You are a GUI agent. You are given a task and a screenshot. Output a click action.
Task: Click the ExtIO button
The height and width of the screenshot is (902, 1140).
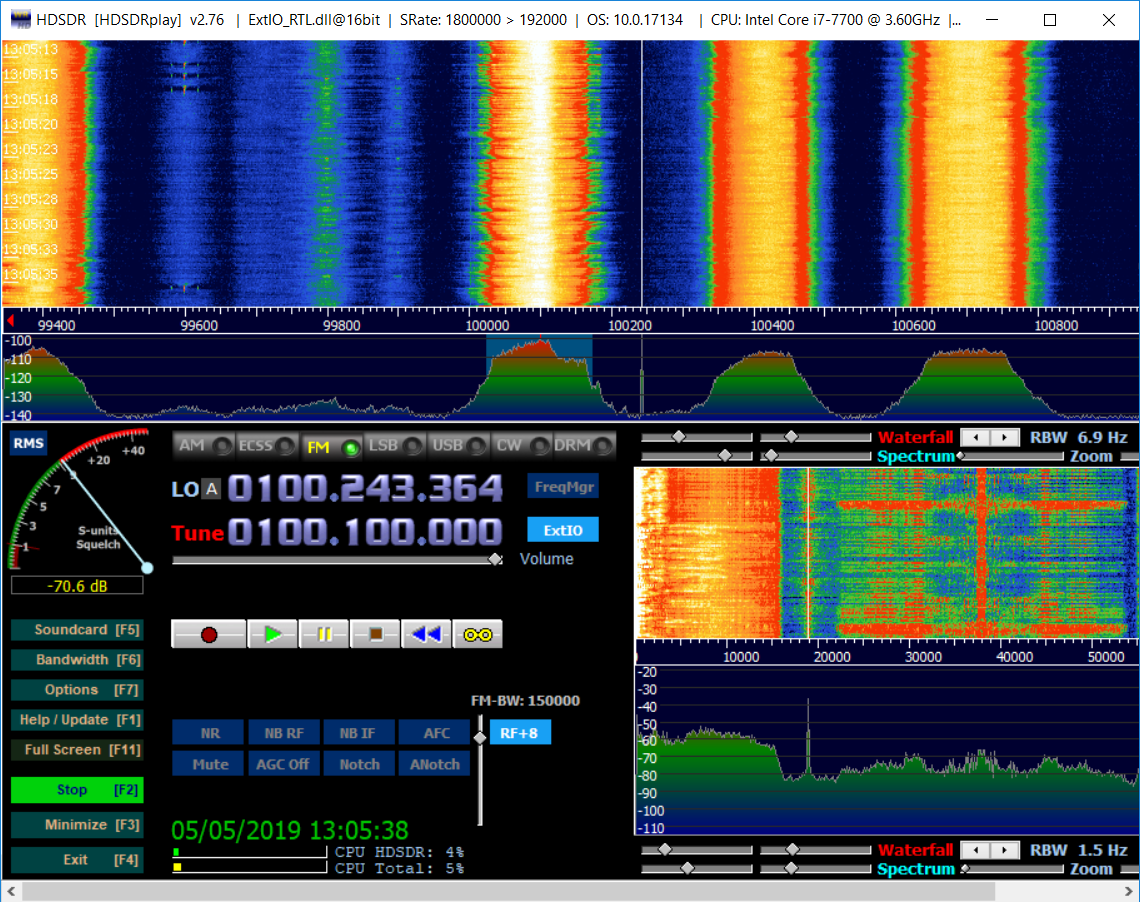[x=563, y=530]
